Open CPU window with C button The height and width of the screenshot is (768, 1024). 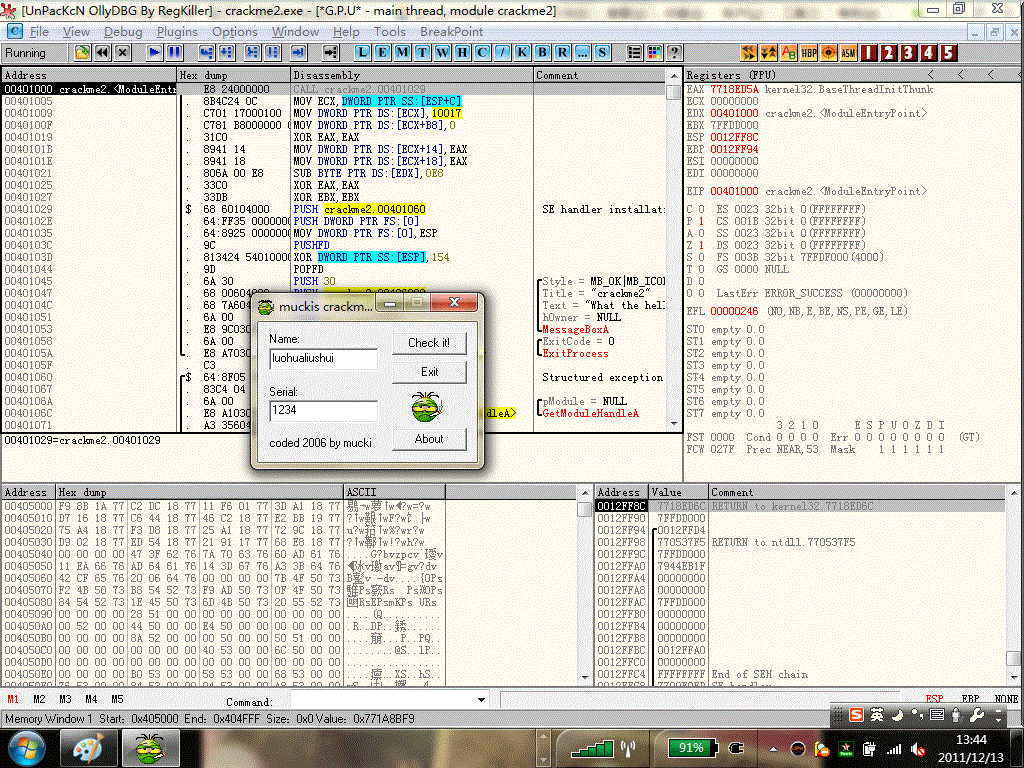pyautogui.click(x=482, y=53)
